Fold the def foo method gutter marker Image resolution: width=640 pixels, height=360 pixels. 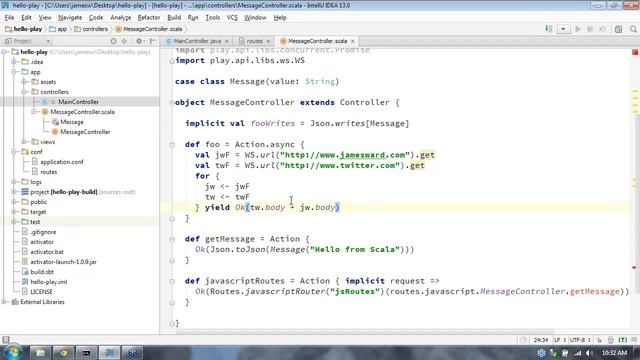point(172,144)
